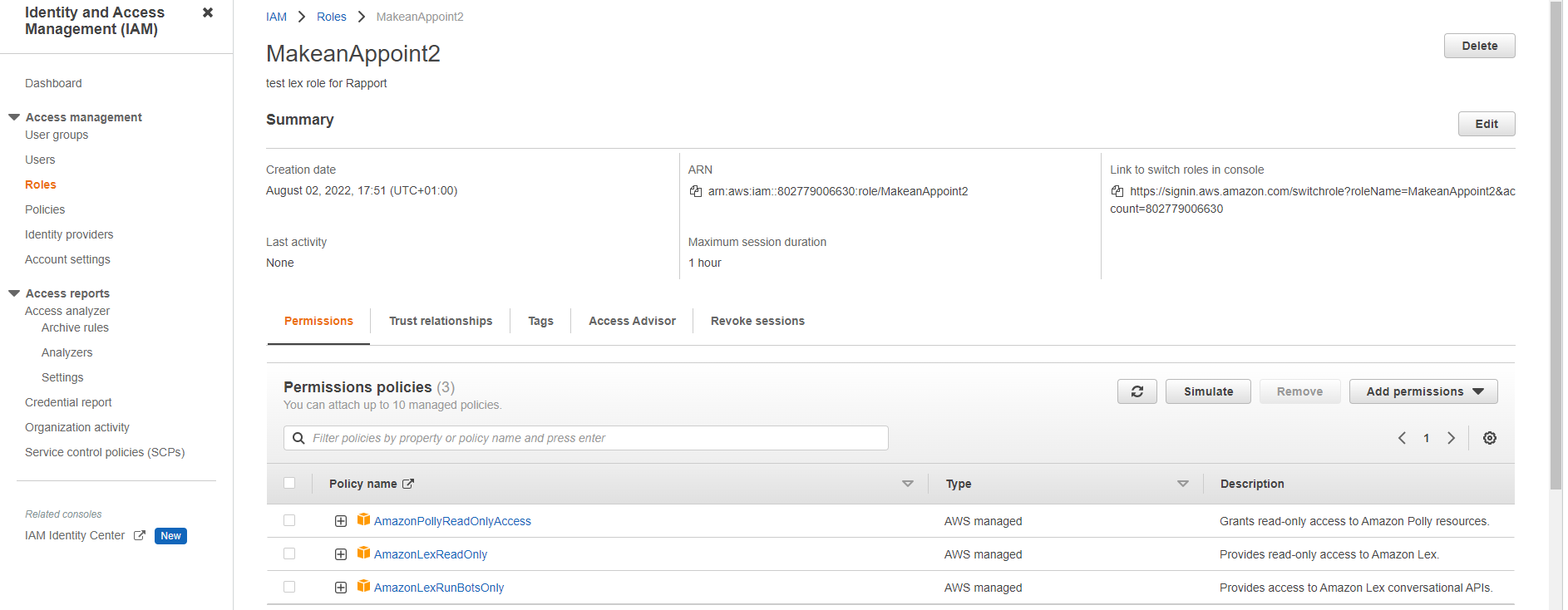Open policy table settings gear
The width and height of the screenshot is (1568, 610).
(1489, 438)
